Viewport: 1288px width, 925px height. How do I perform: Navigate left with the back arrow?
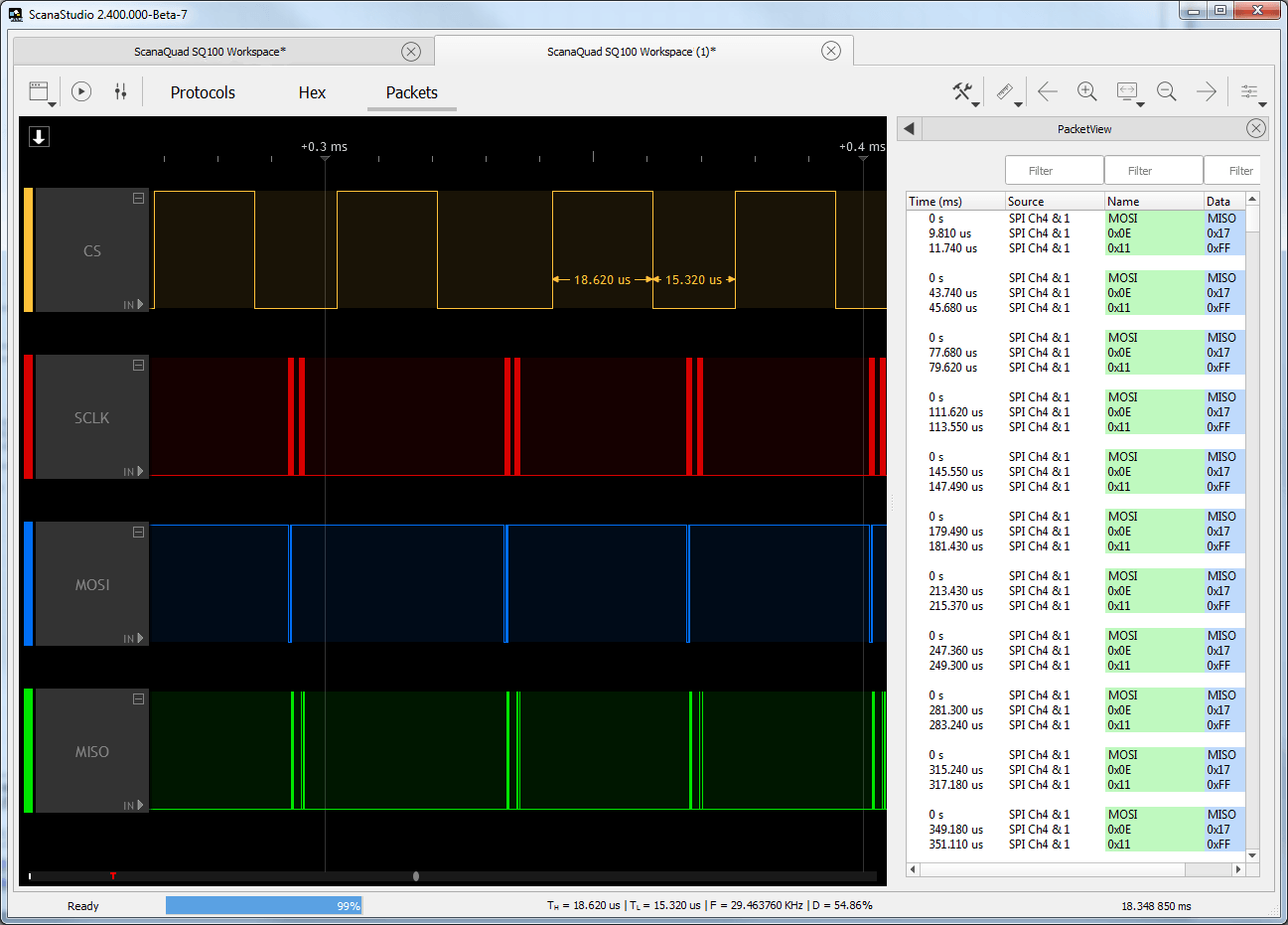point(1048,91)
